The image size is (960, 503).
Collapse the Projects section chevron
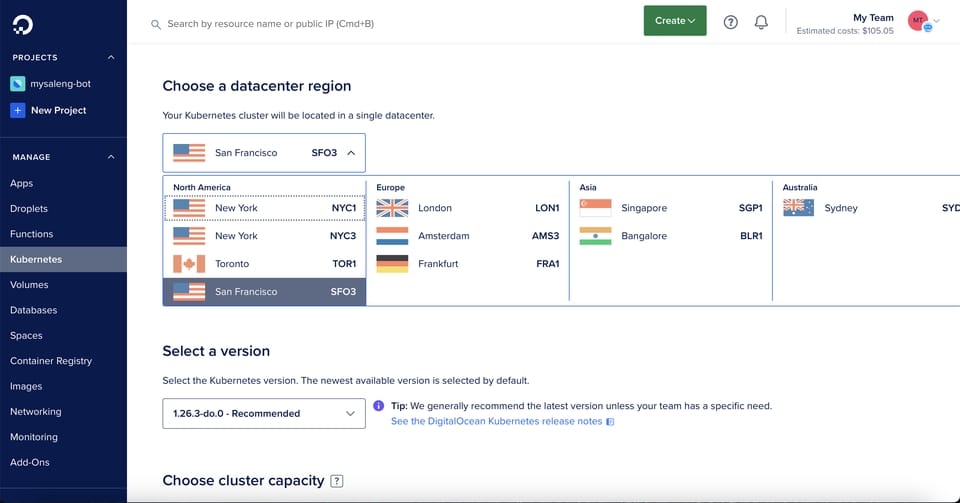(111, 58)
